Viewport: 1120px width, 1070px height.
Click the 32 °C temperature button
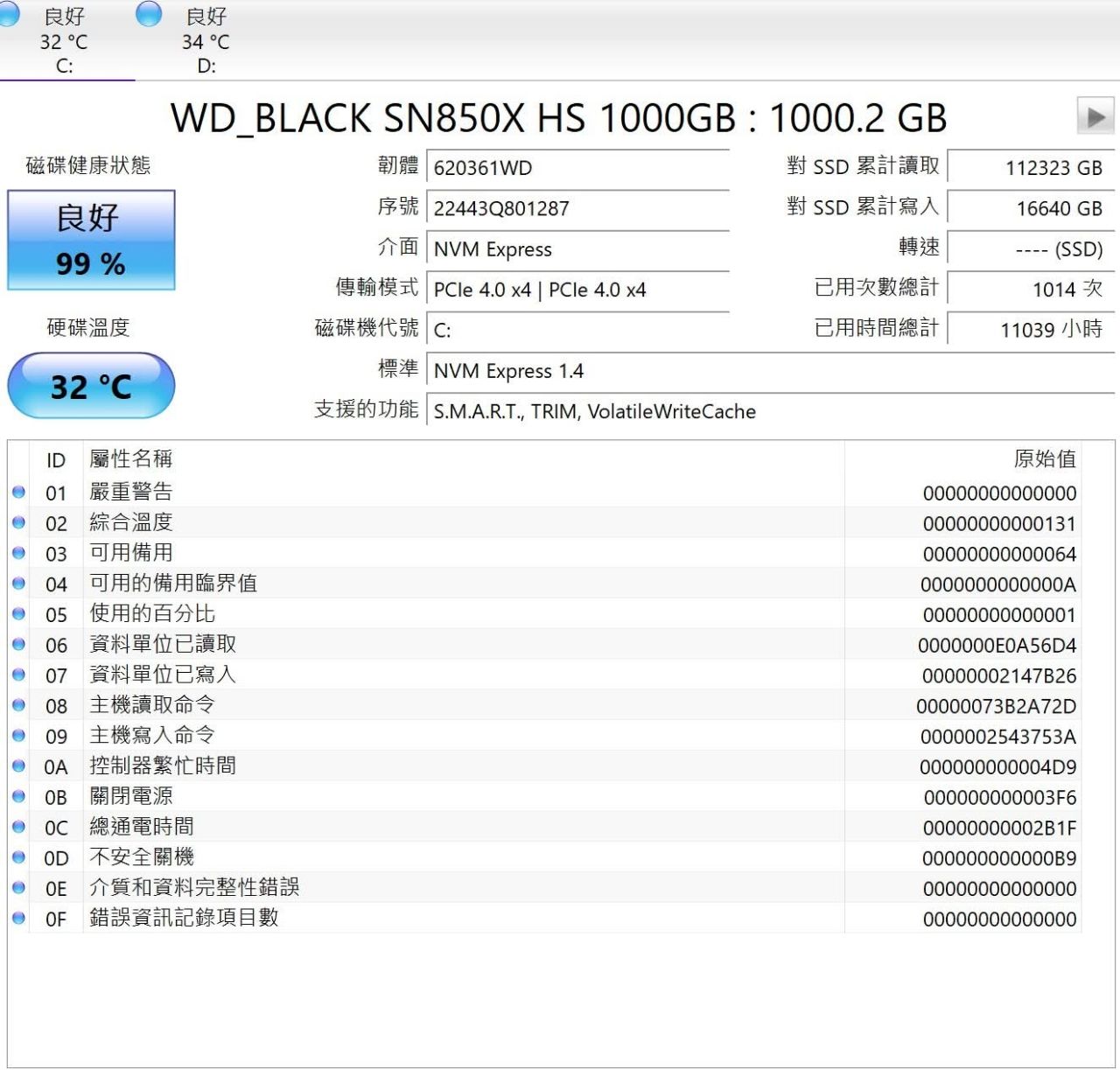click(91, 386)
